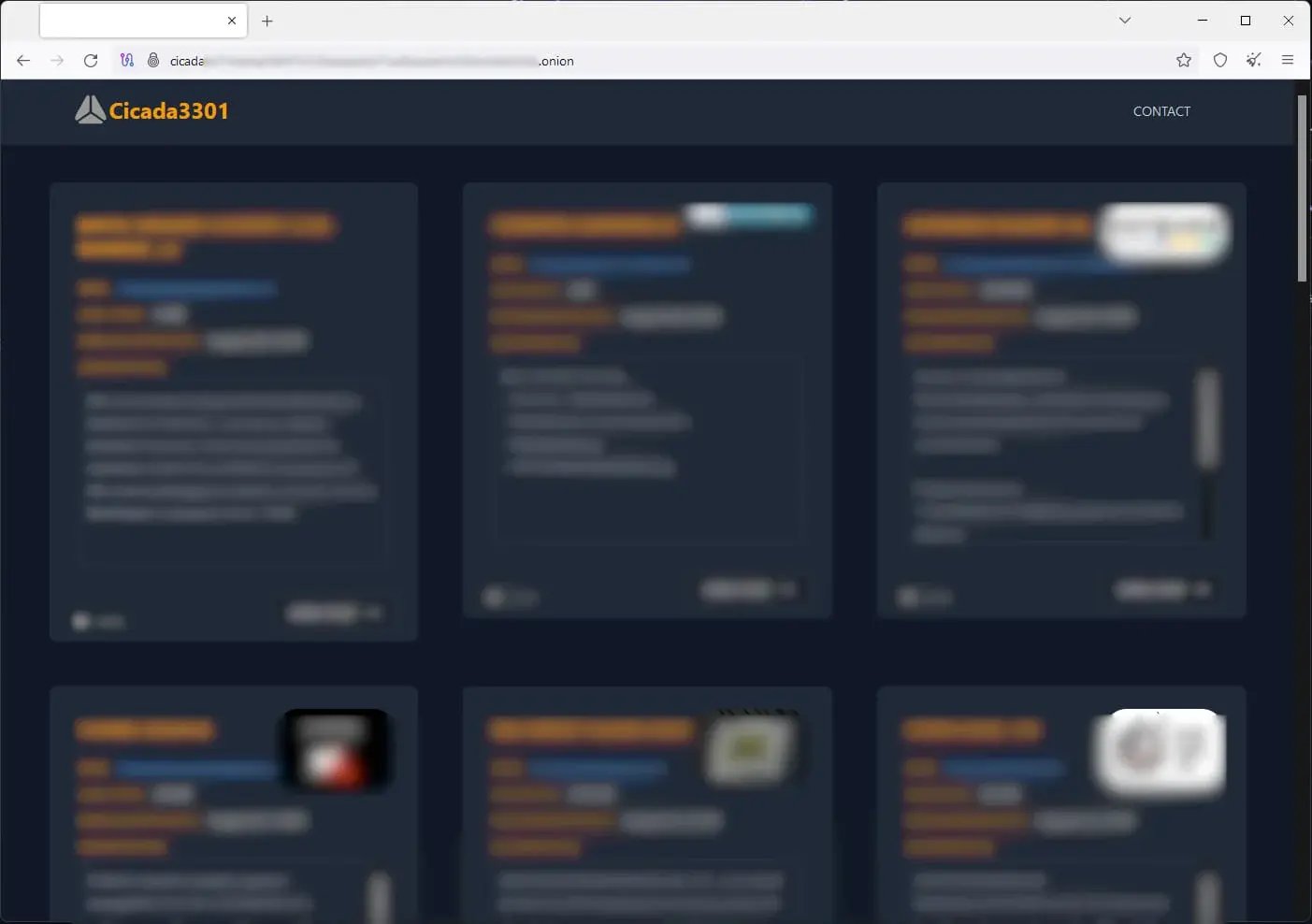This screenshot has height=924, width=1312.
Task: Bookmark this page with the star
Action: [1184, 61]
